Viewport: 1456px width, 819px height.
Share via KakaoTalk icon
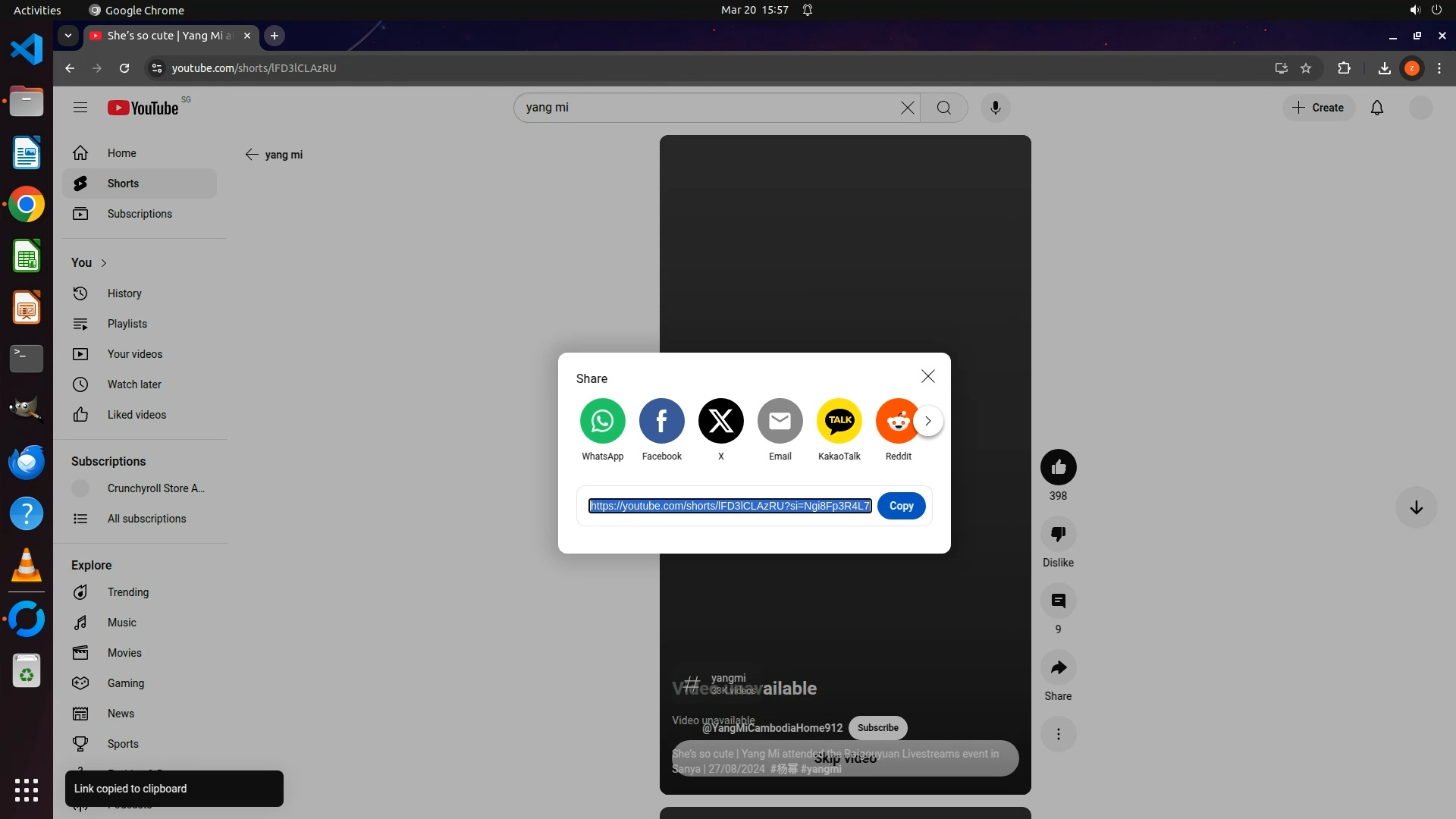click(839, 421)
